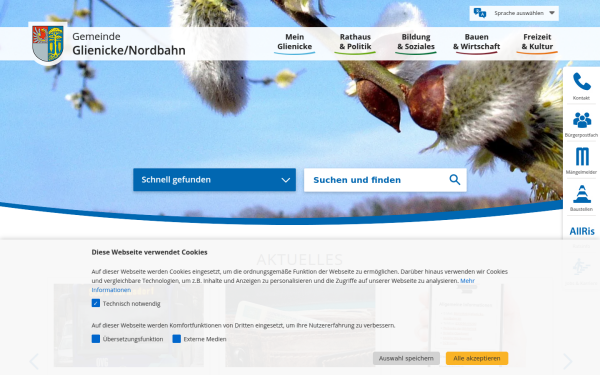Open the AllRis sidebar link
Image resolution: width=600 pixels, height=375 pixels.
[x=582, y=231]
